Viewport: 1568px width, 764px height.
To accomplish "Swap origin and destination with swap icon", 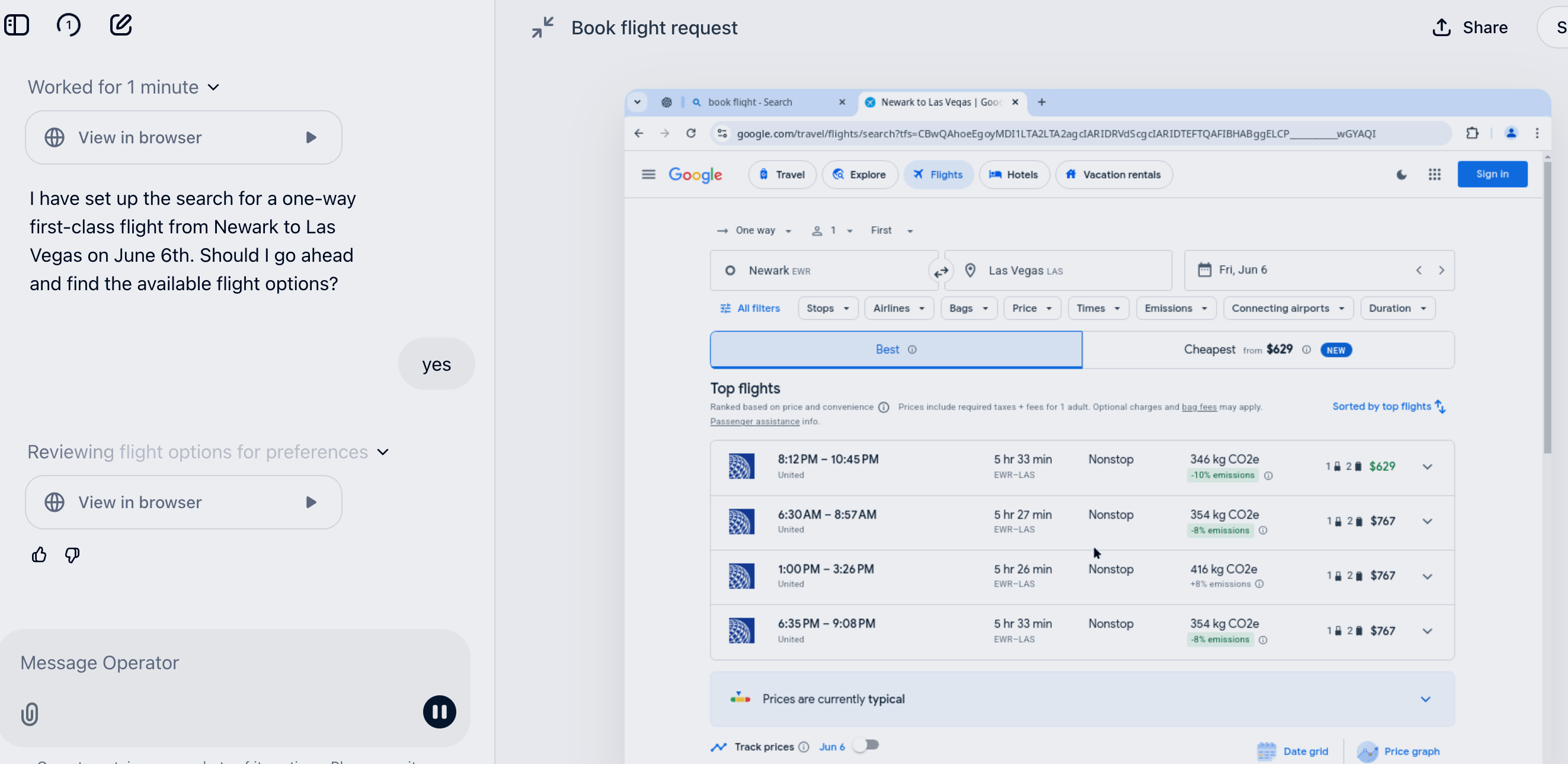I will click(941, 271).
